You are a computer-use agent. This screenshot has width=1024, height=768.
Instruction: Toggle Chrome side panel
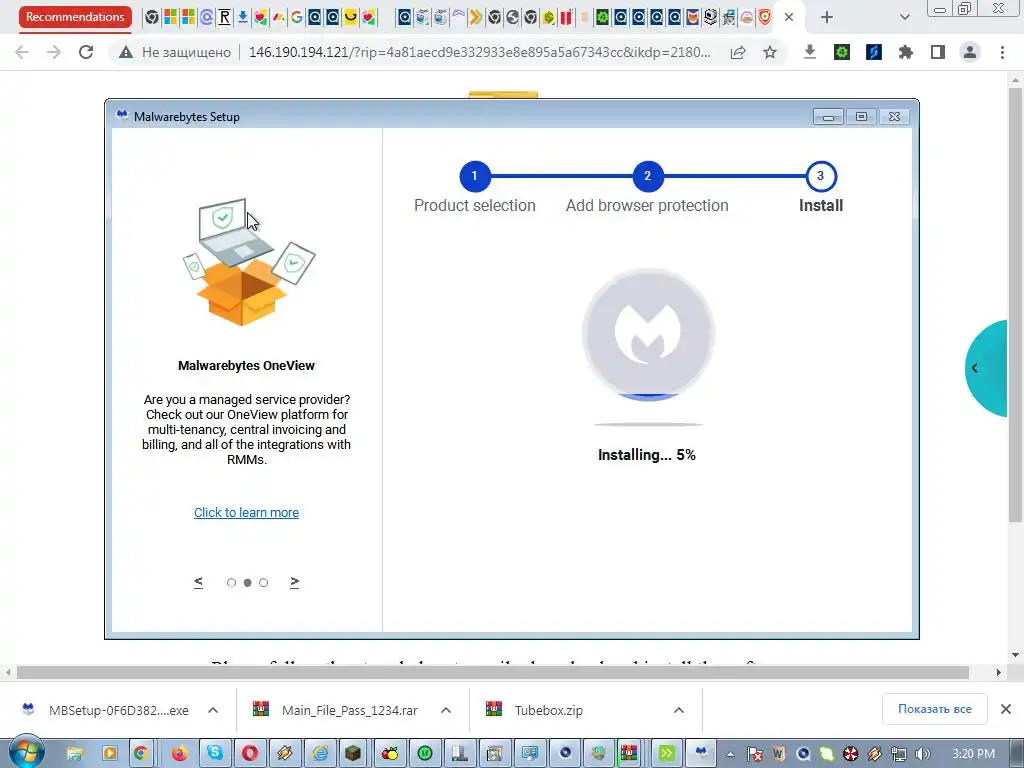coord(938,52)
